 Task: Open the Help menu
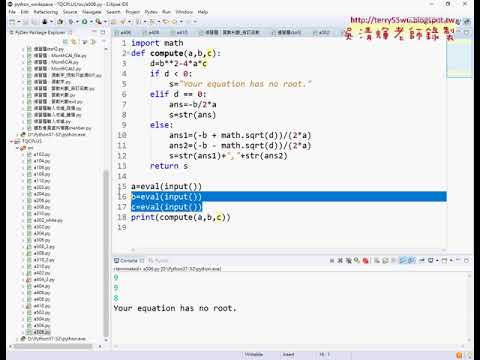(x=203, y=12)
